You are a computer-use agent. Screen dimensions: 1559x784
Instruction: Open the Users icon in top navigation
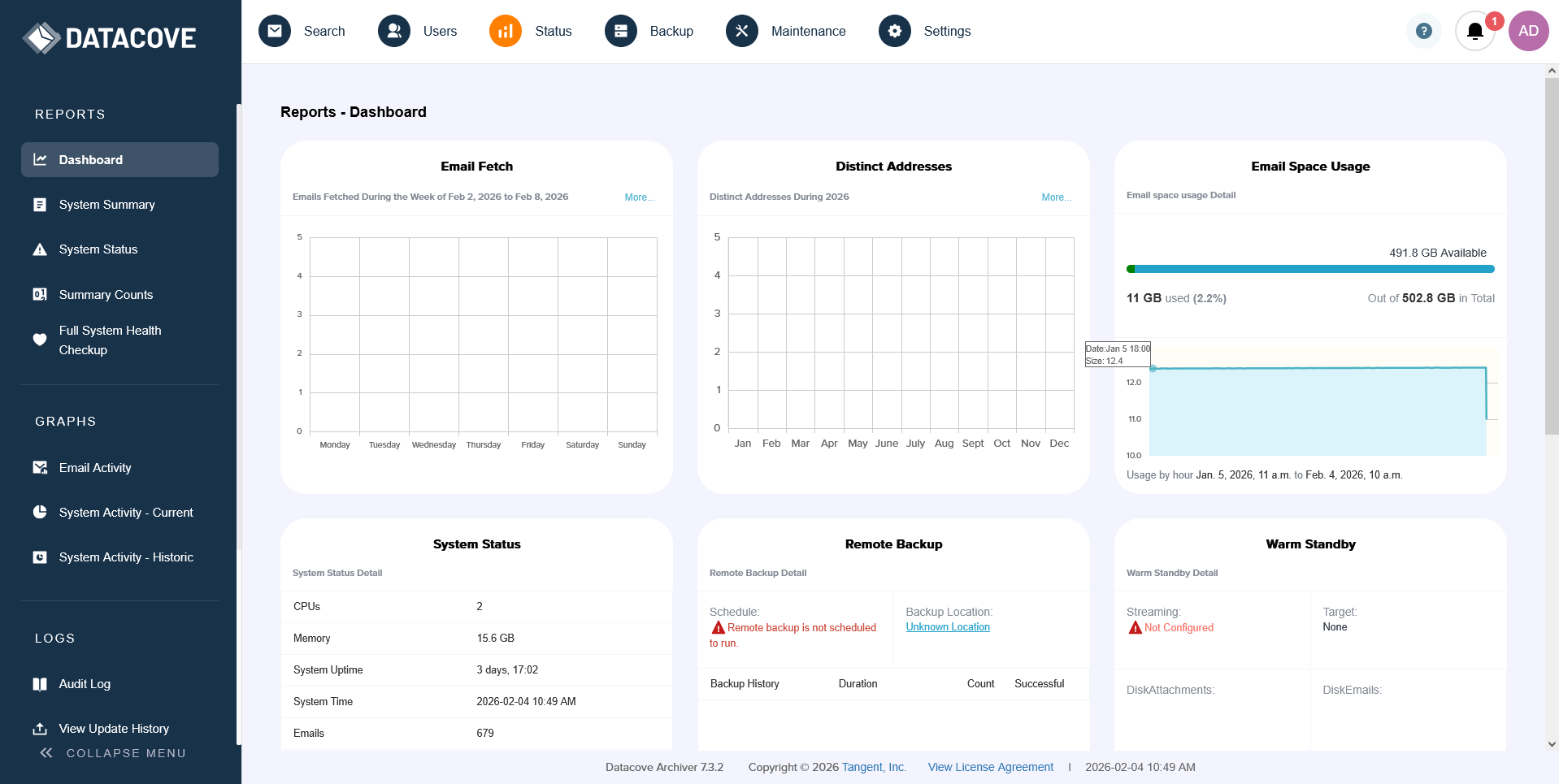click(394, 31)
